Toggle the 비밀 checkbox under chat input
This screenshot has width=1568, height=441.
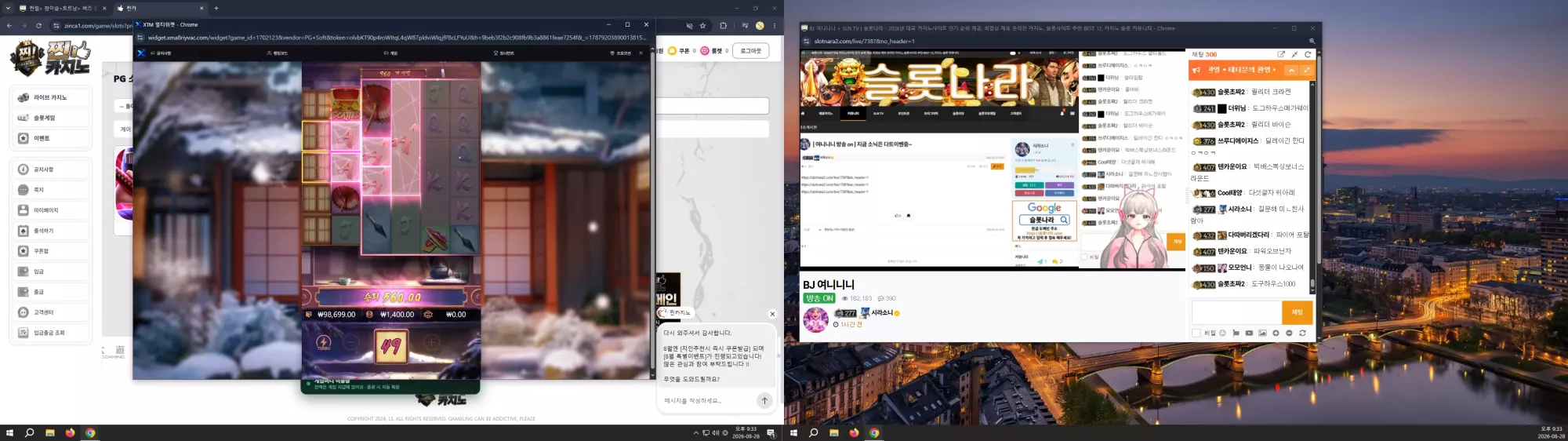[x=1196, y=333]
